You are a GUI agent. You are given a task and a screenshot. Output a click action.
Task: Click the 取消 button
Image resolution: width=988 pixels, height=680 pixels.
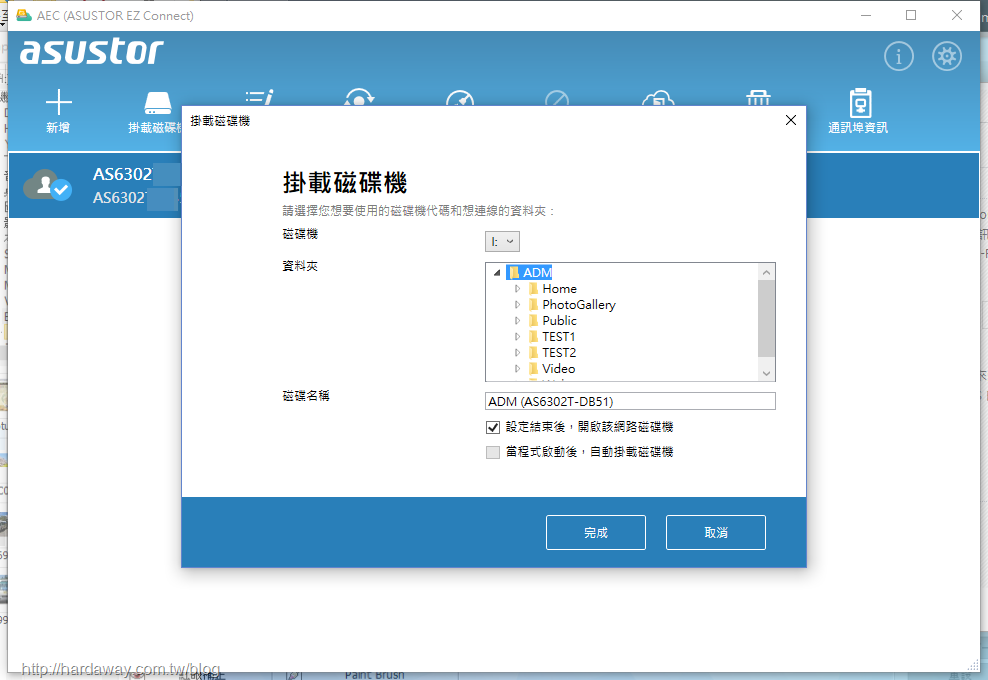[x=716, y=533]
